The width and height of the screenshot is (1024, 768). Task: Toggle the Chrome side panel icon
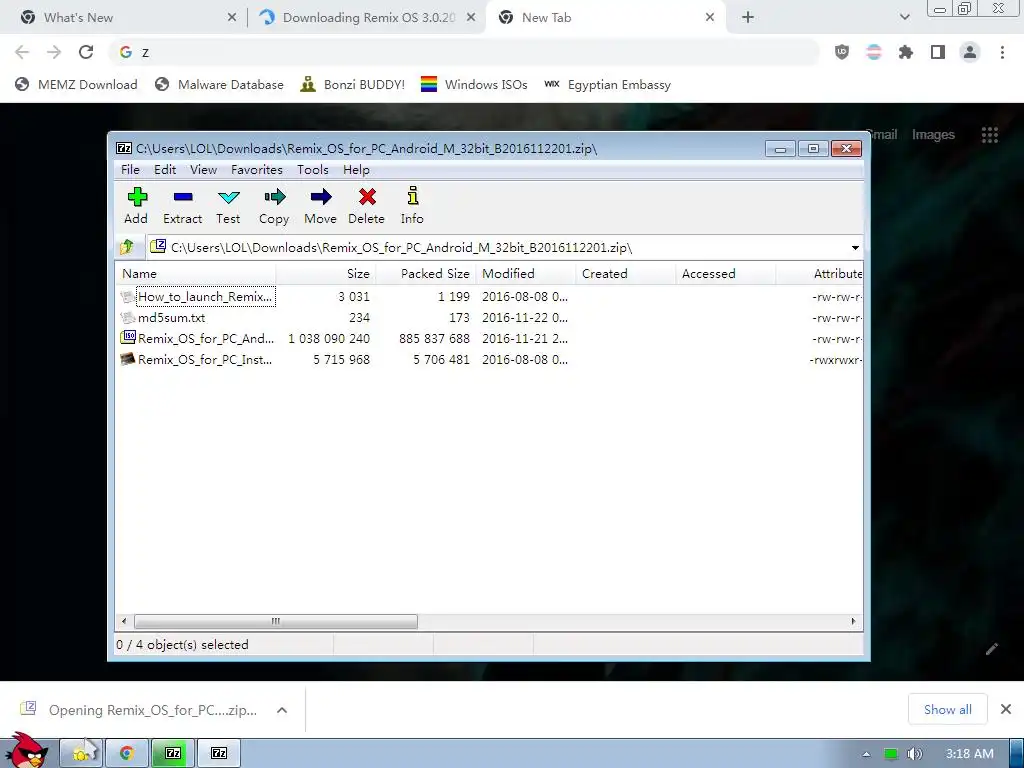coord(938,52)
